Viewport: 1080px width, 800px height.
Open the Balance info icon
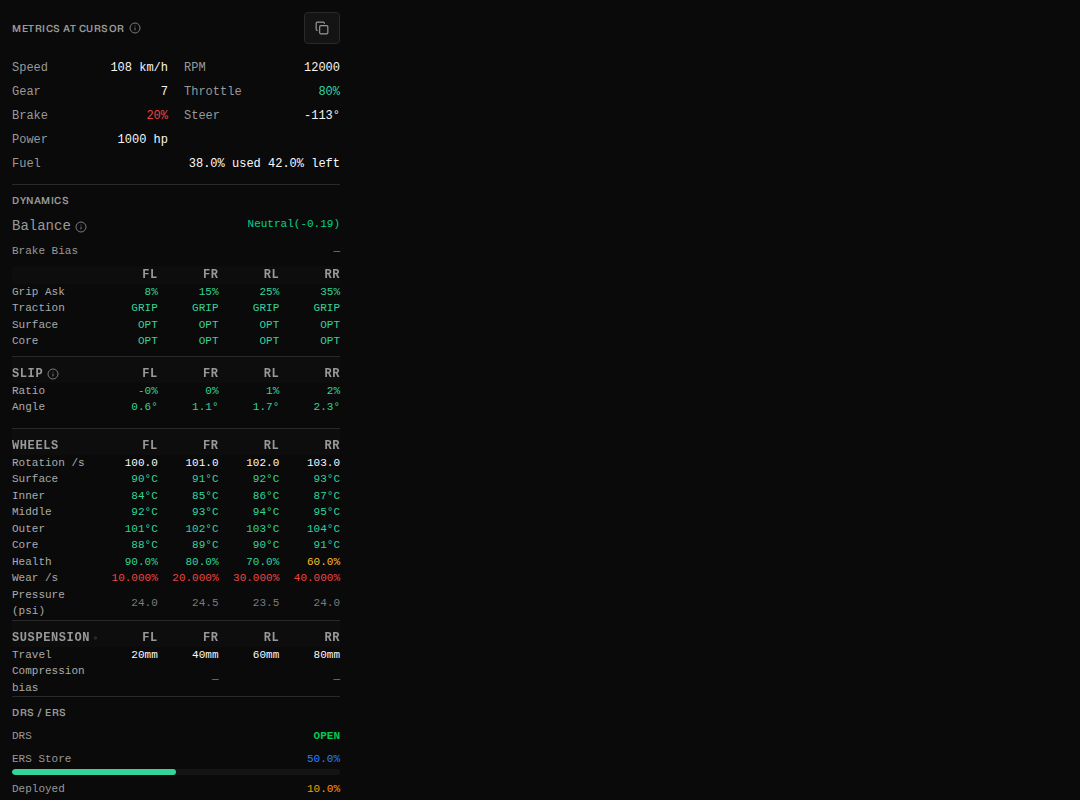point(81,227)
